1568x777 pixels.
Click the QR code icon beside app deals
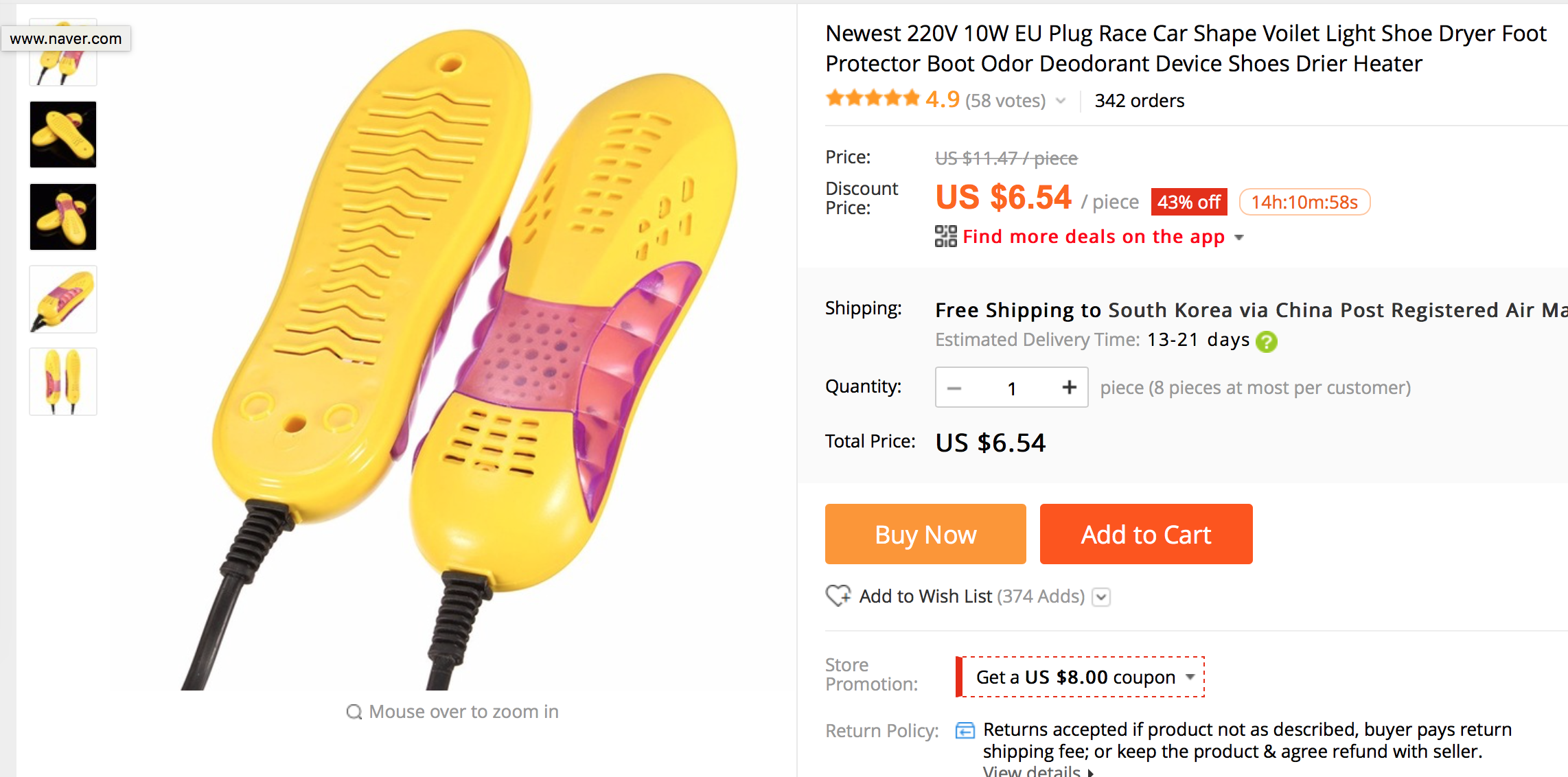pyautogui.click(x=945, y=236)
